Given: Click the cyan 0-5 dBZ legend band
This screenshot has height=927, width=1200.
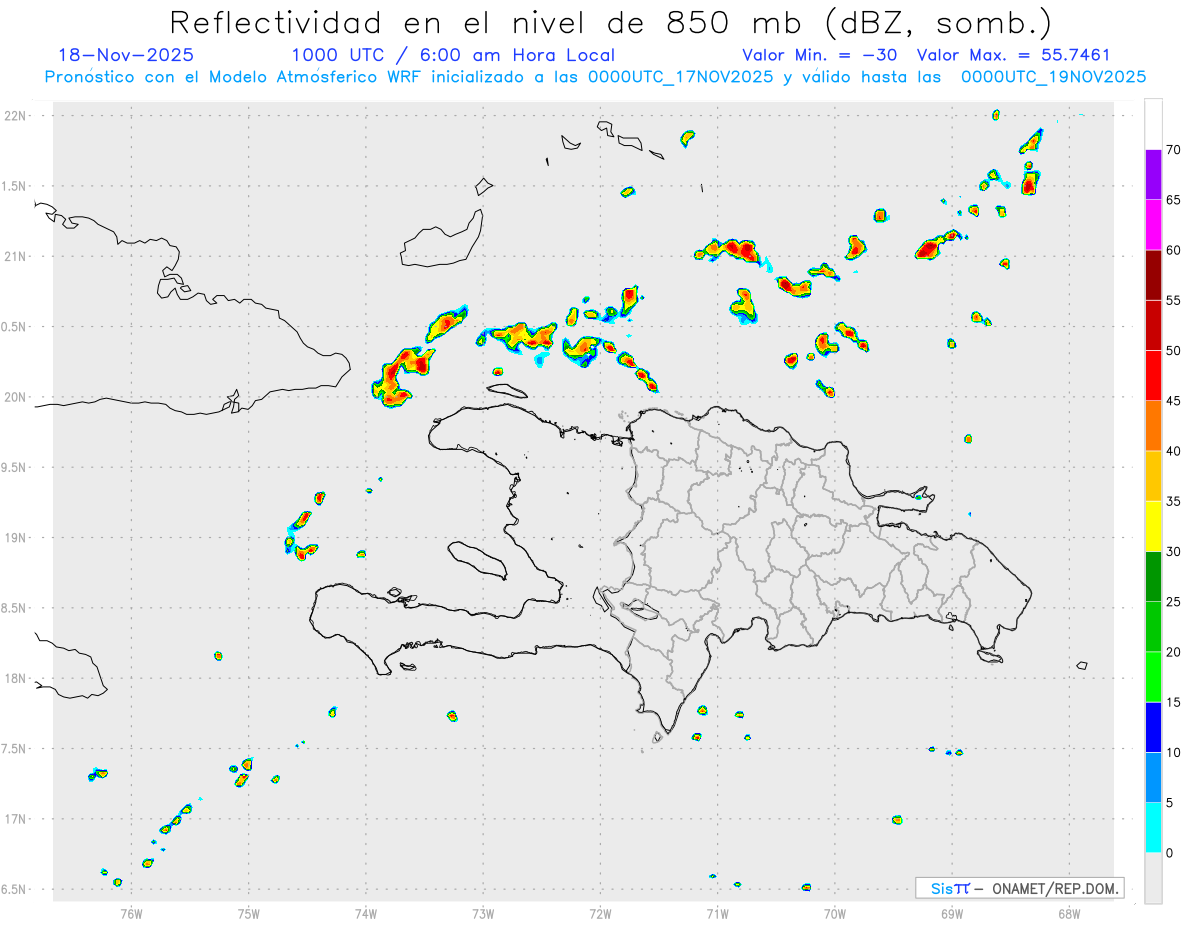Looking at the screenshot, I should click(x=1153, y=828).
